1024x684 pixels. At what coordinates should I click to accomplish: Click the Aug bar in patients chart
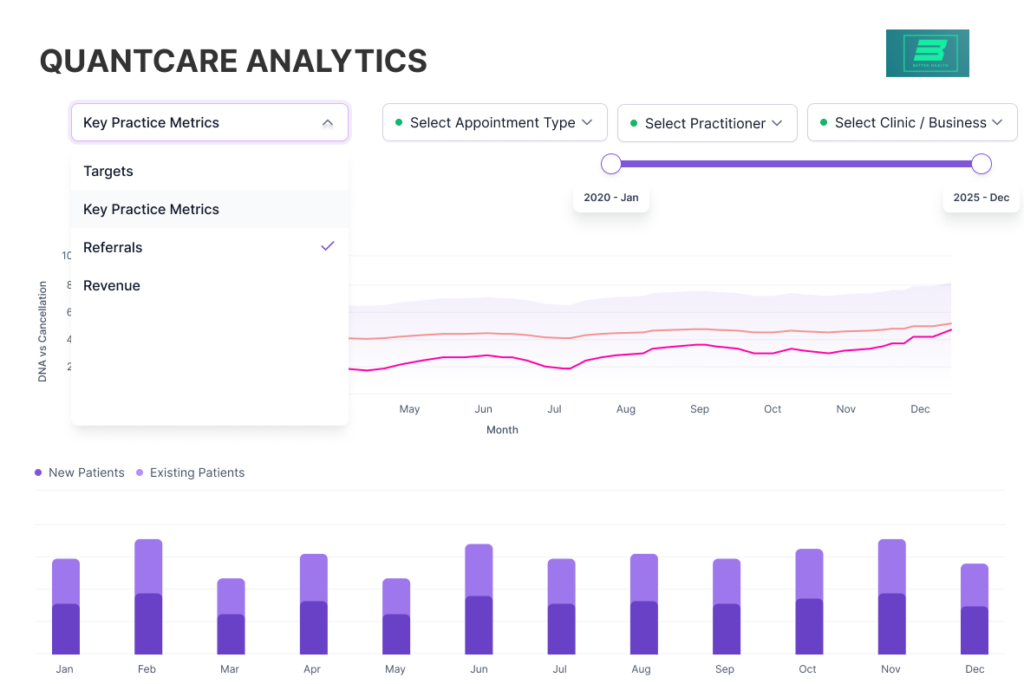644,604
